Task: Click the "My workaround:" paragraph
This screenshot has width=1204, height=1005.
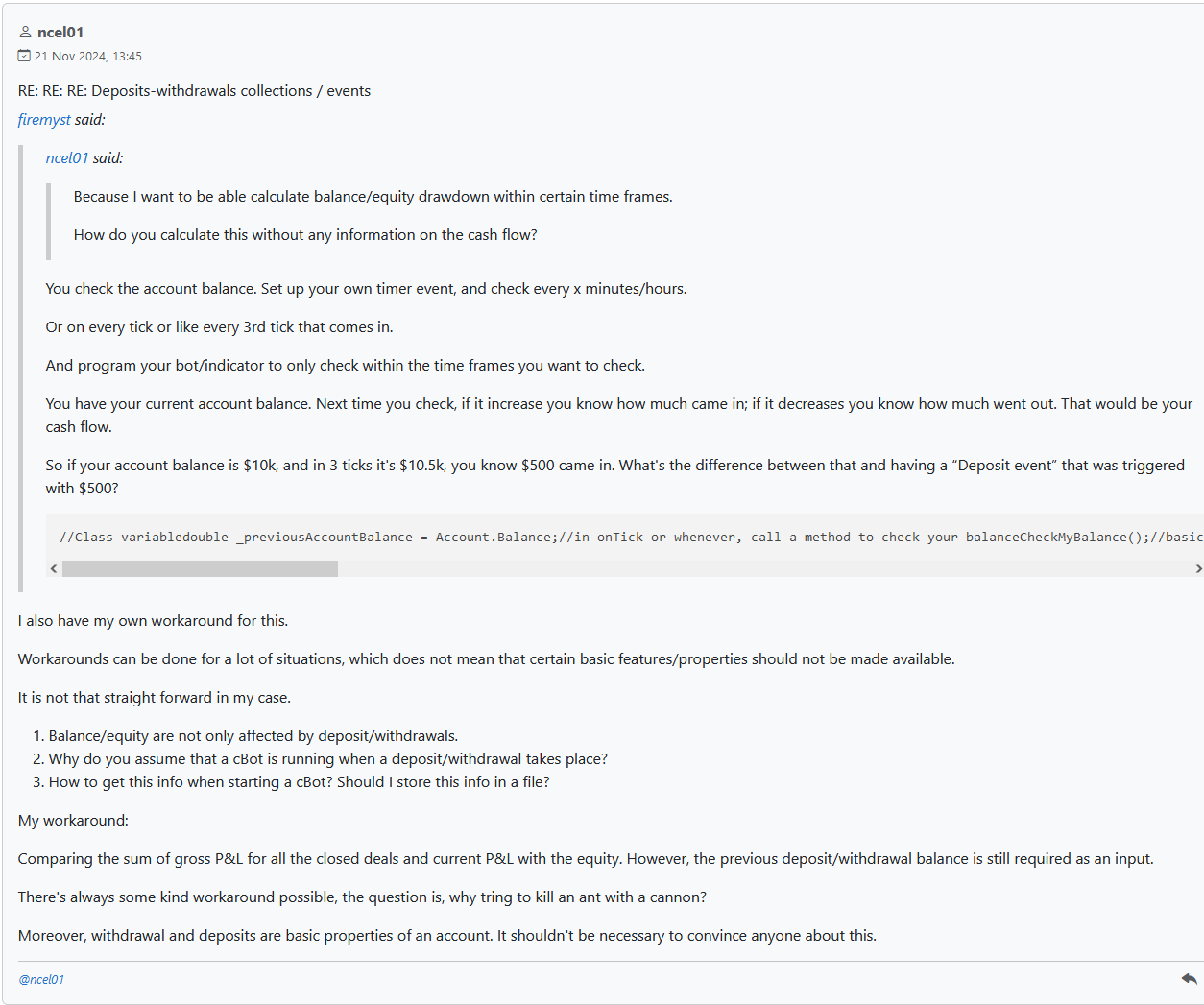Action: (73, 821)
